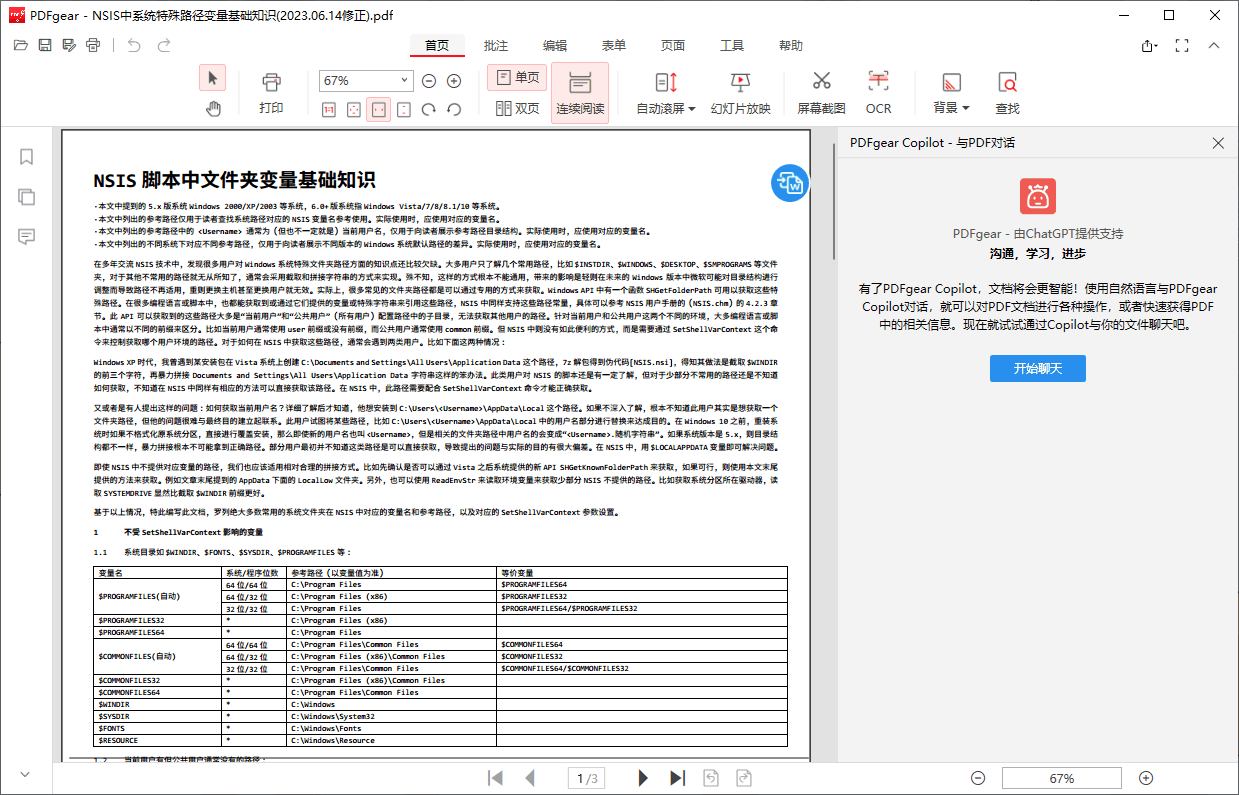Viewport: 1239px width, 795px height.
Task: Open the comments panel in left sidebar
Action: point(26,236)
